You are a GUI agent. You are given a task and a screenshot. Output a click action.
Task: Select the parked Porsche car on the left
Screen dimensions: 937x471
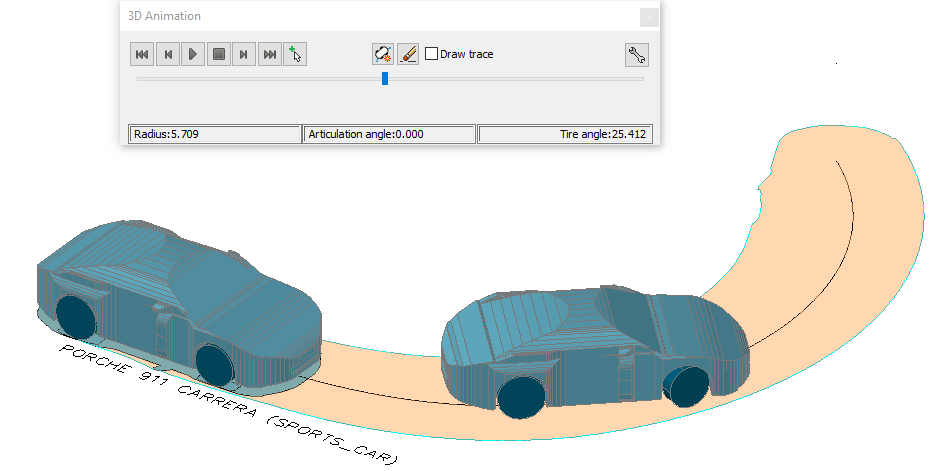[x=180, y=300]
